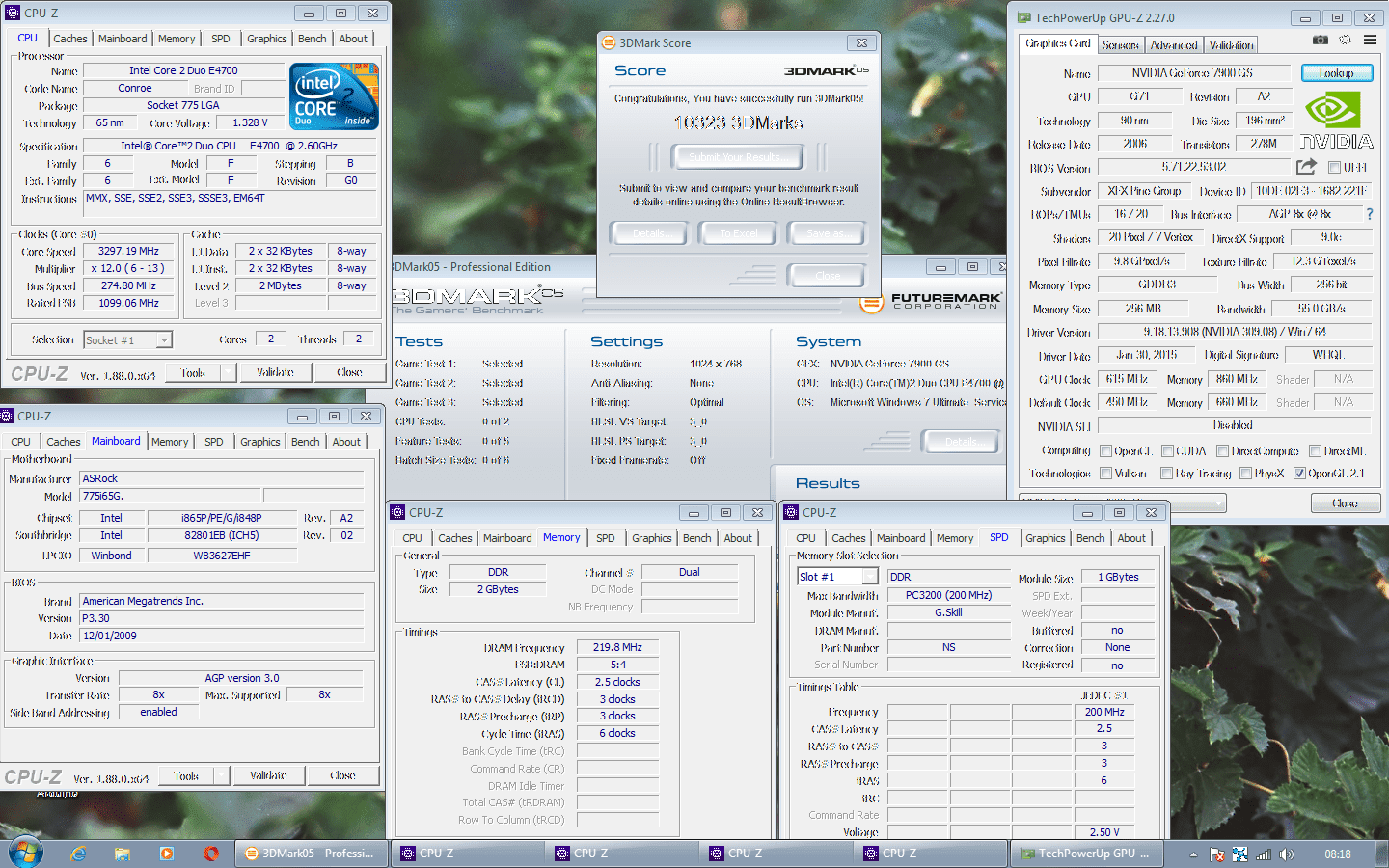The width and height of the screenshot is (1389, 868).
Task: Open the Validation tab in GPU-Z
Action: [1231, 45]
